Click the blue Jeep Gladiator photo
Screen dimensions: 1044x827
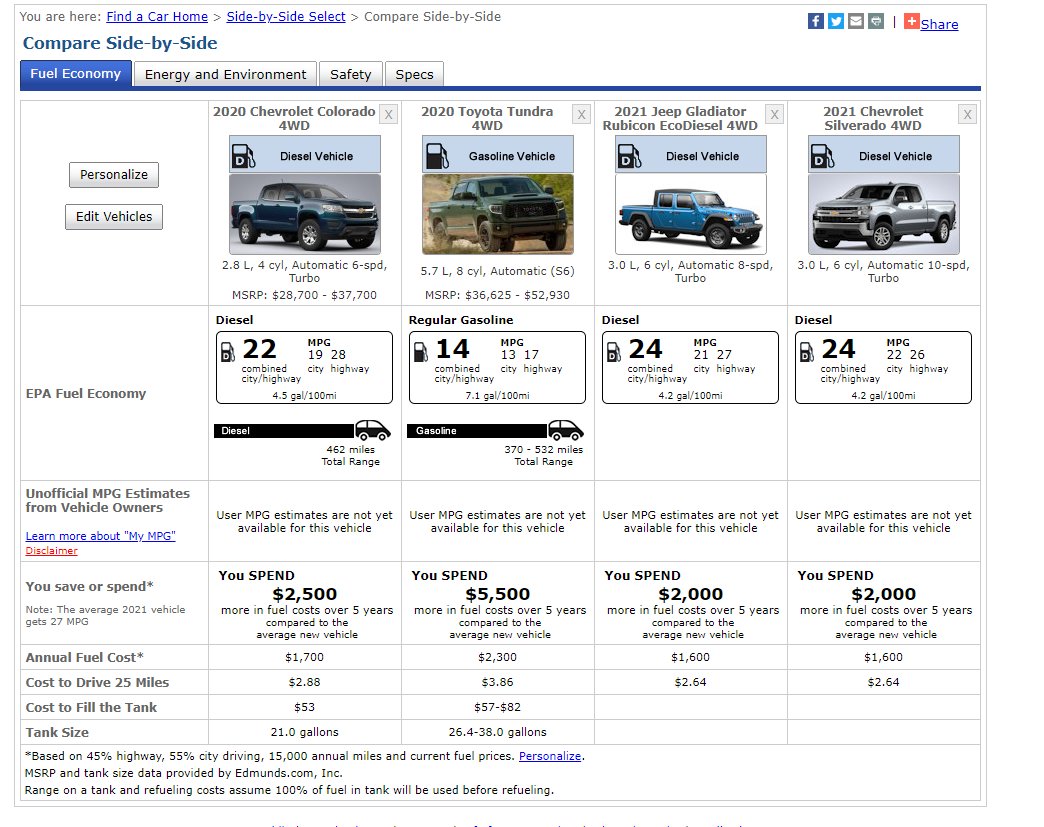[x=690, y=214]
